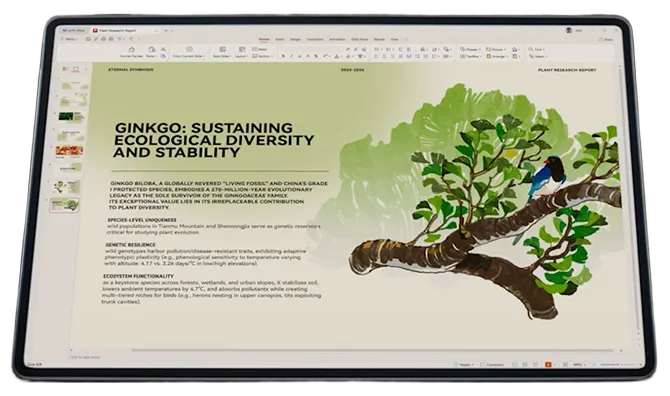Click the fit-to-window icon in status bar
The image size is (670, 396).
(565, 365)
